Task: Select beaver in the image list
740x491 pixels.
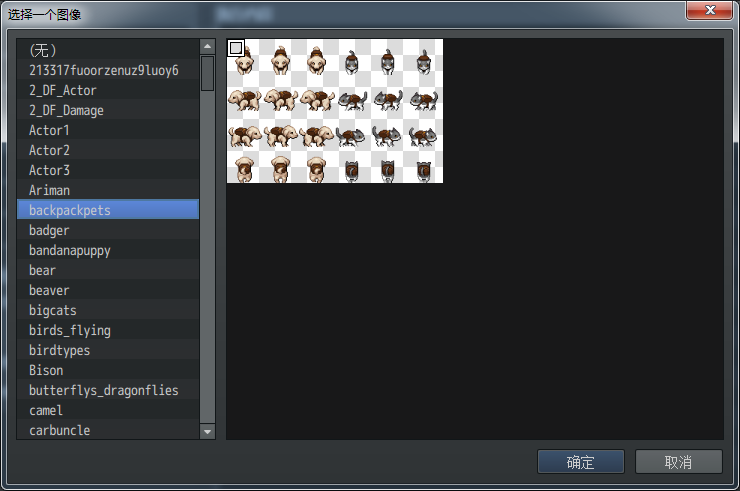Action: tap(108, 290)
